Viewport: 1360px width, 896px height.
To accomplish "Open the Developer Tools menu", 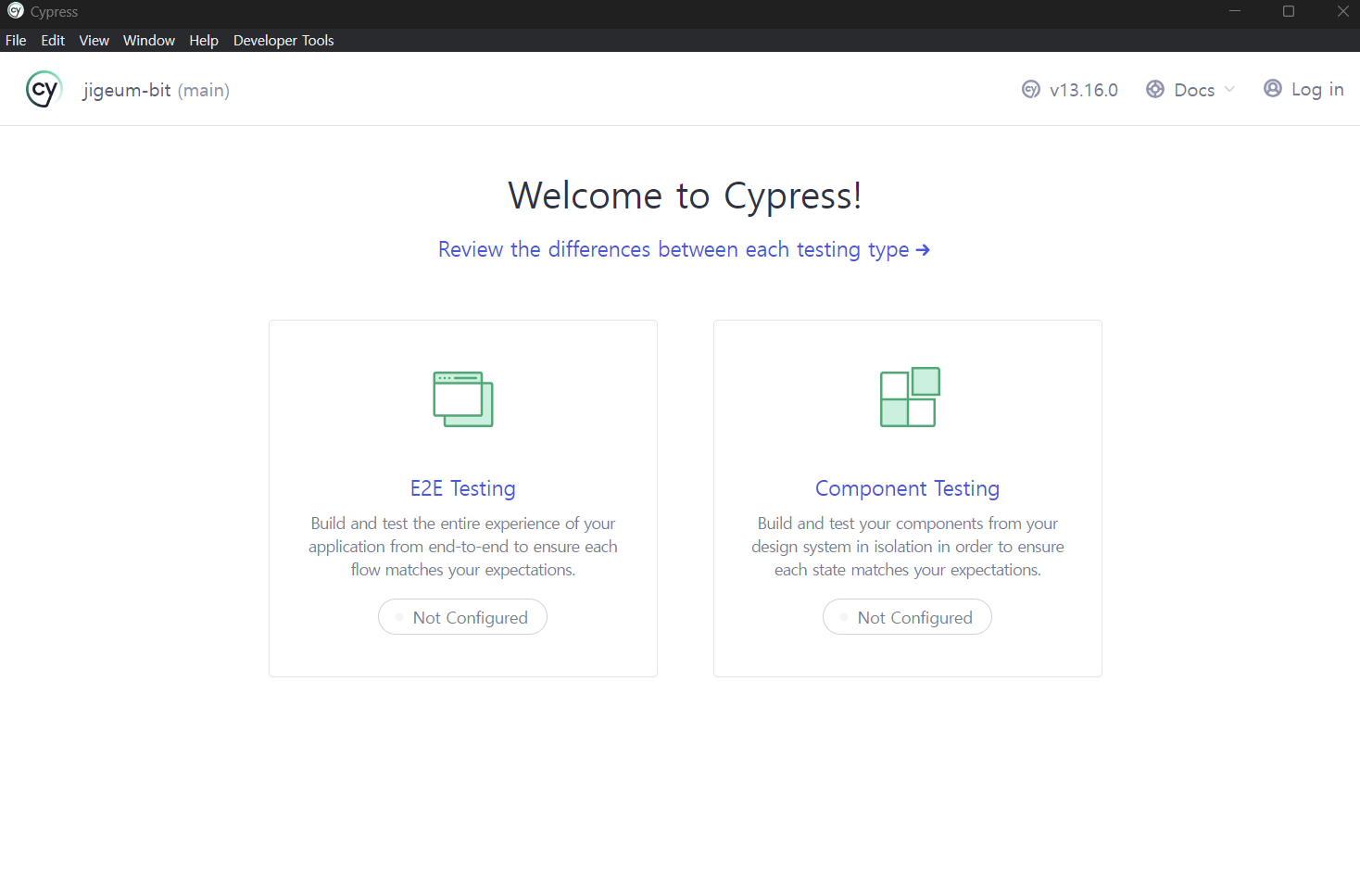I will [283, 40].
